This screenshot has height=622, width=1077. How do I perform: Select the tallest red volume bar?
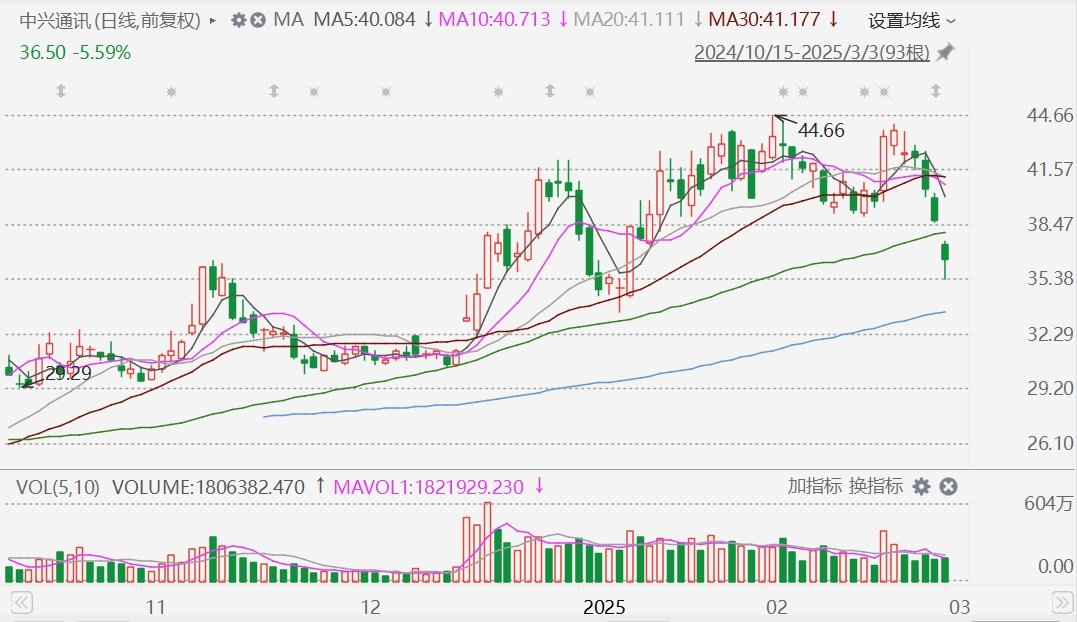coord(488,542)
